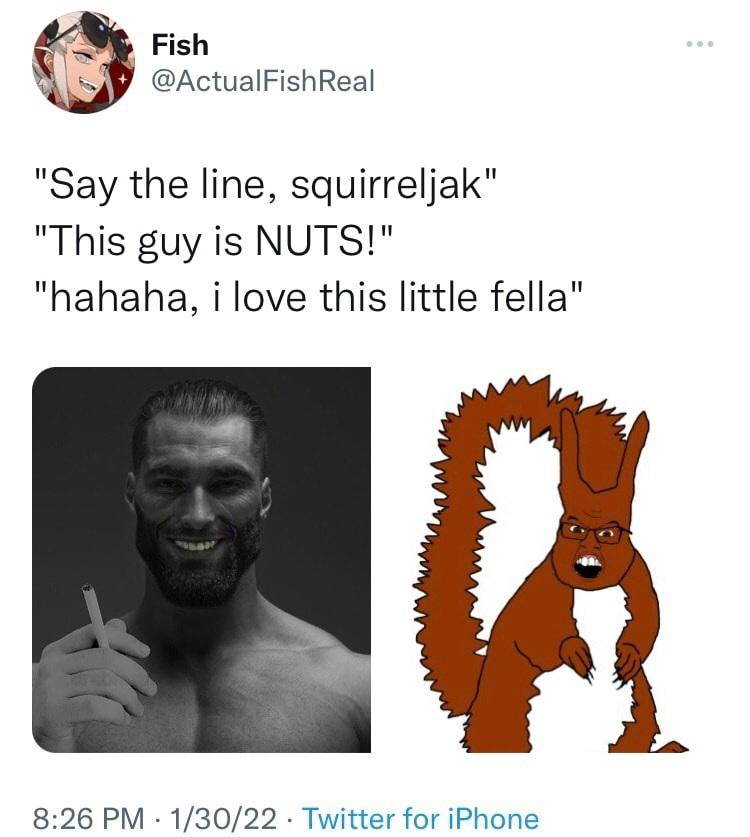The image size is (750, 837).
Task: Click the squirrel's bushy tail
Action: coord(468,560)
